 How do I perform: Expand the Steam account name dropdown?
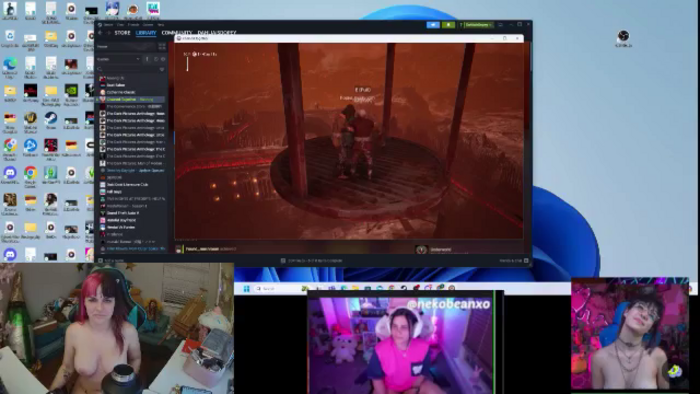point(477,25)
